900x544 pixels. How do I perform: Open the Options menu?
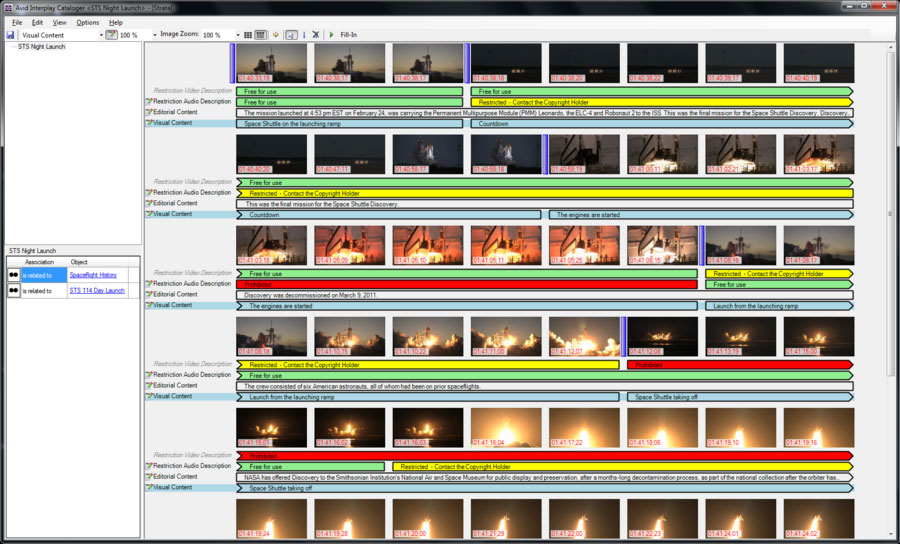click(x=87, y=22)
